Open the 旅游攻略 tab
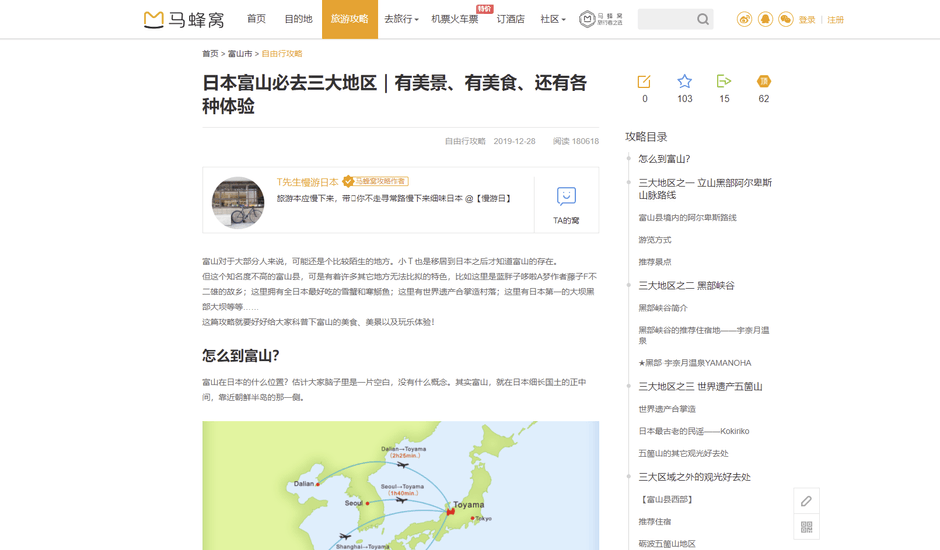Image resolution: width=940 pixels, height=550 pixels. click(349, 19)
